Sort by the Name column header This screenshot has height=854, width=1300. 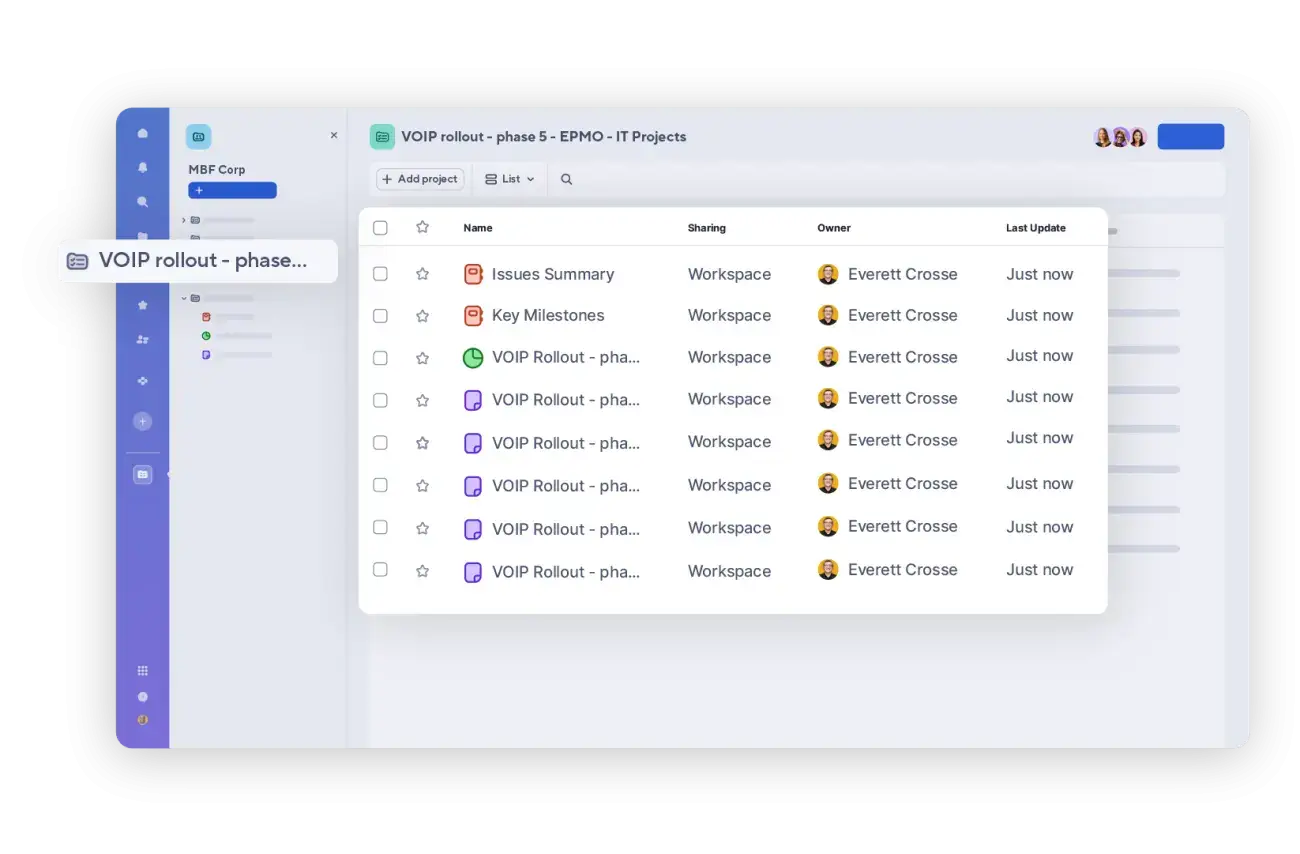tap(478, 228)
